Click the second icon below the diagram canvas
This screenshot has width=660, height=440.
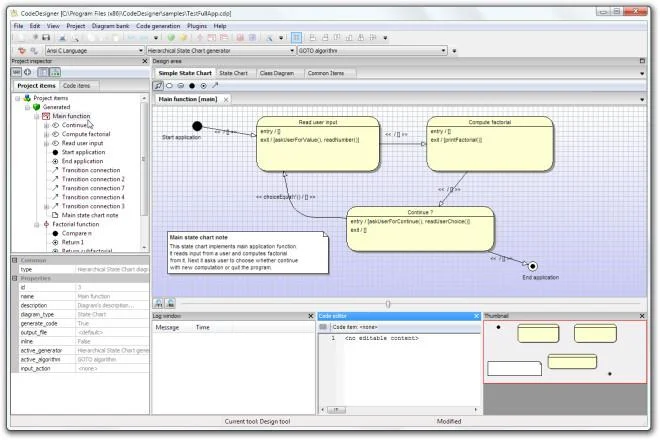coord(170,303)
